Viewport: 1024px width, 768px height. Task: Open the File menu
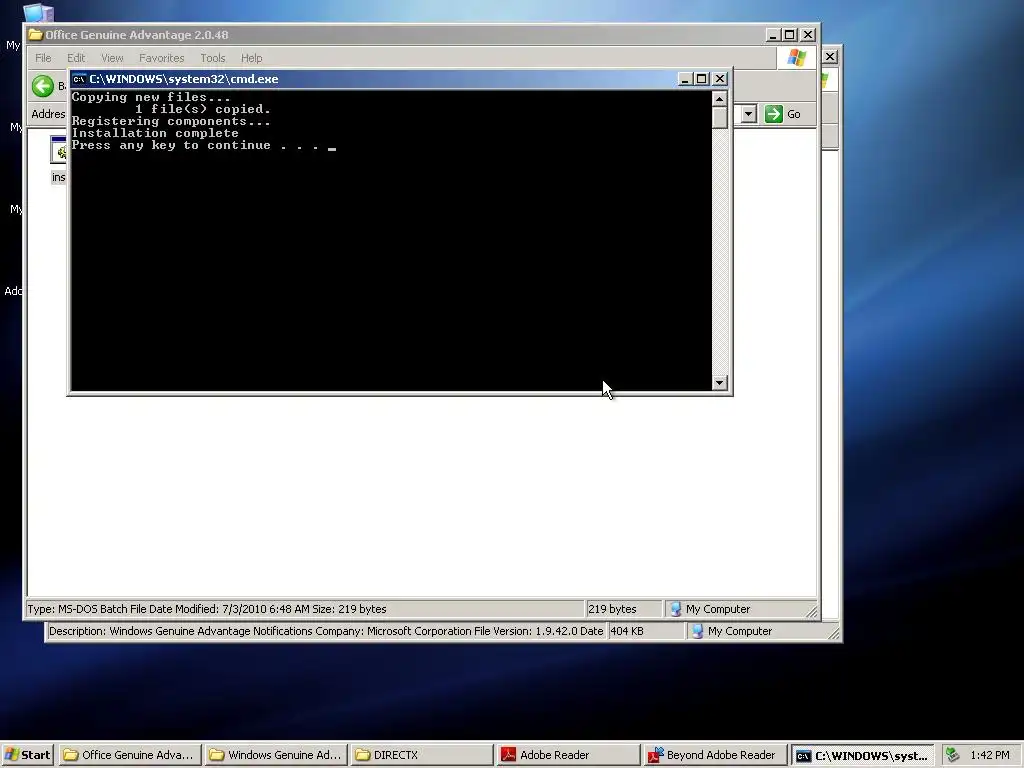tap(43, 58)
